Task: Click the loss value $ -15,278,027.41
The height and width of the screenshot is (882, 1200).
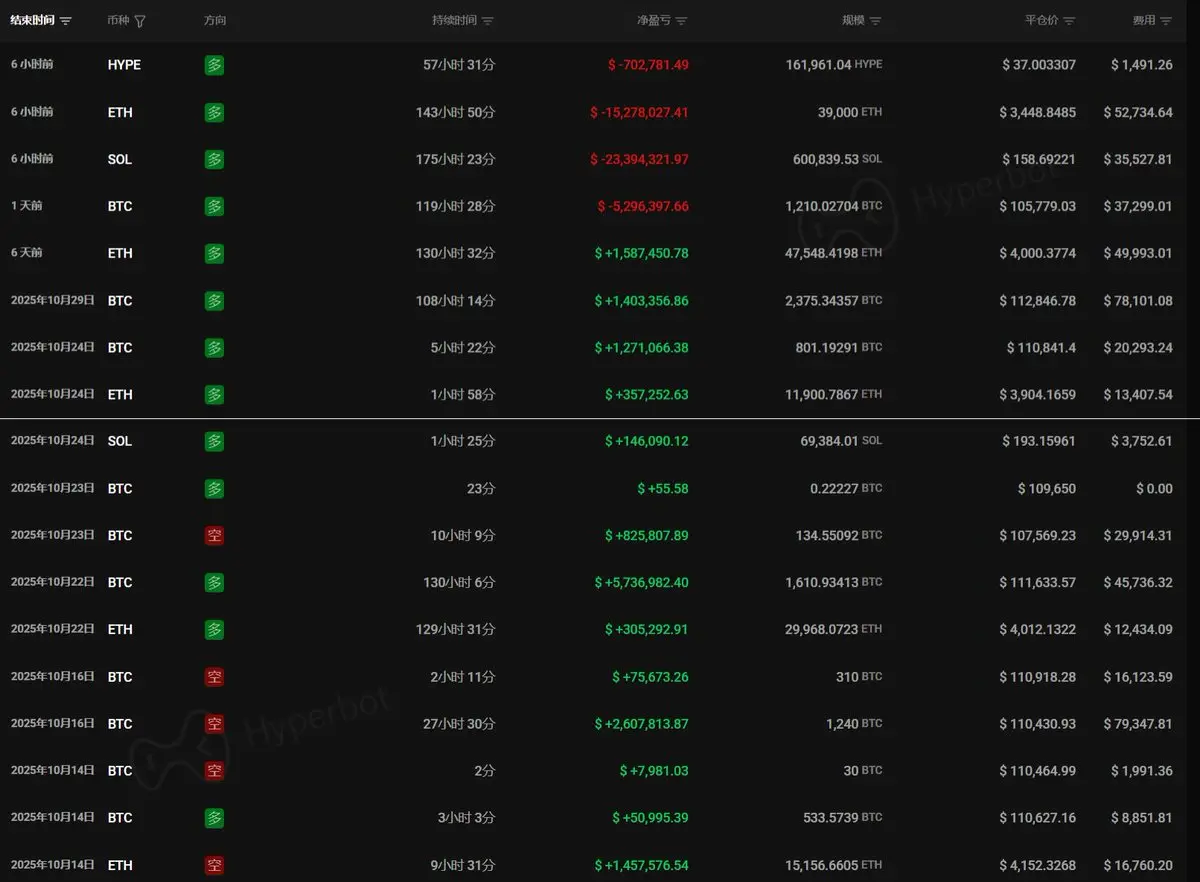Action: click(639, 113)
